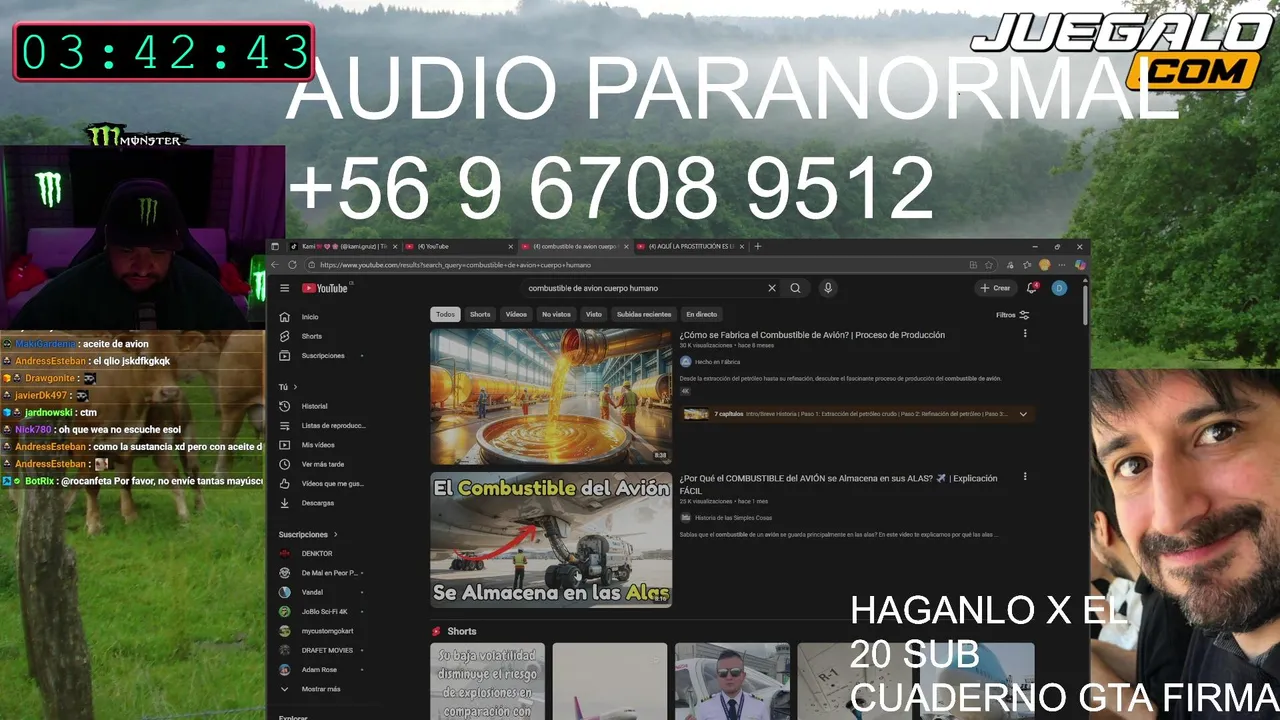Switch to the (4) YouTube browser tab

458,246
